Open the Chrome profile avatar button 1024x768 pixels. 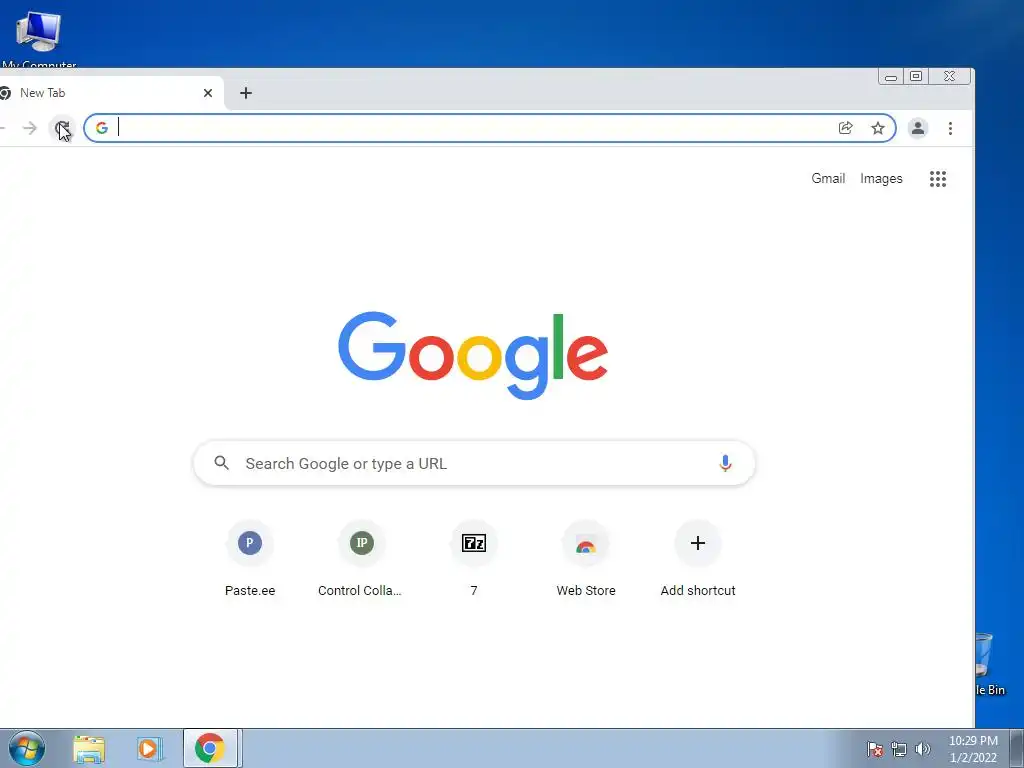click(x=918, y=128)
